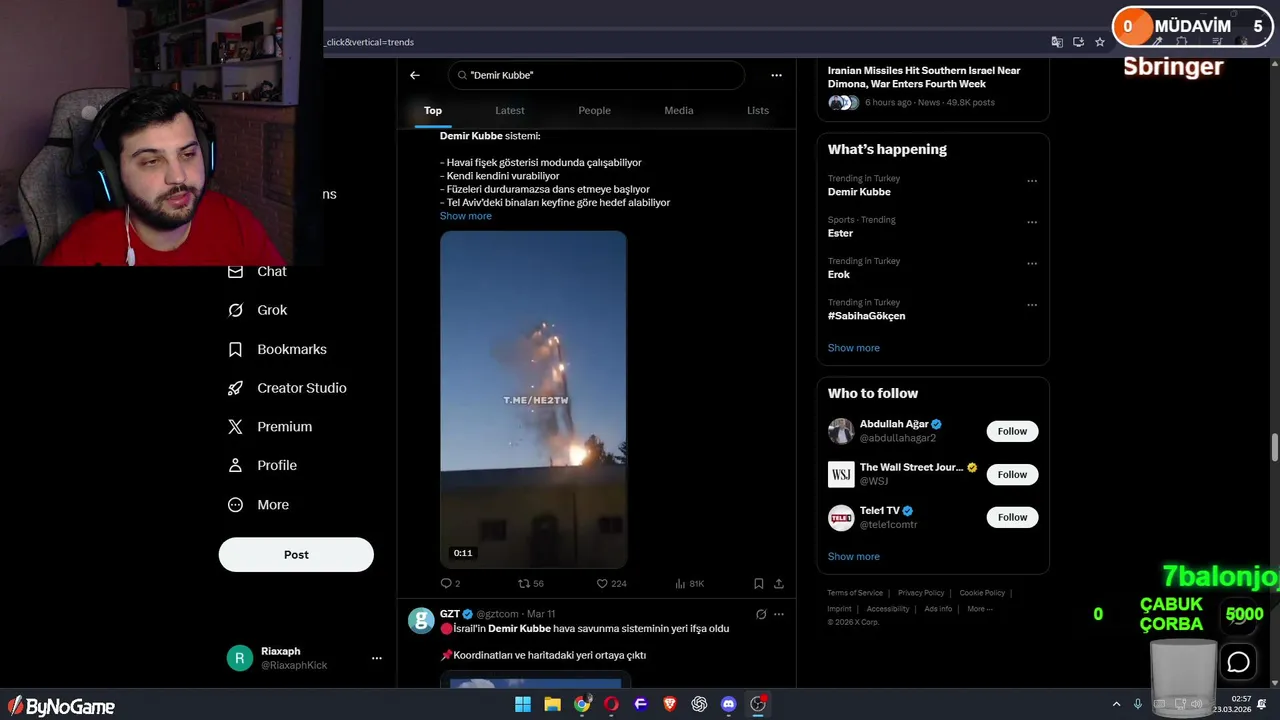Open Bookmarks in the sidebar
The width and height of the screenshot is (1280, 720).
tap(278, 349)
